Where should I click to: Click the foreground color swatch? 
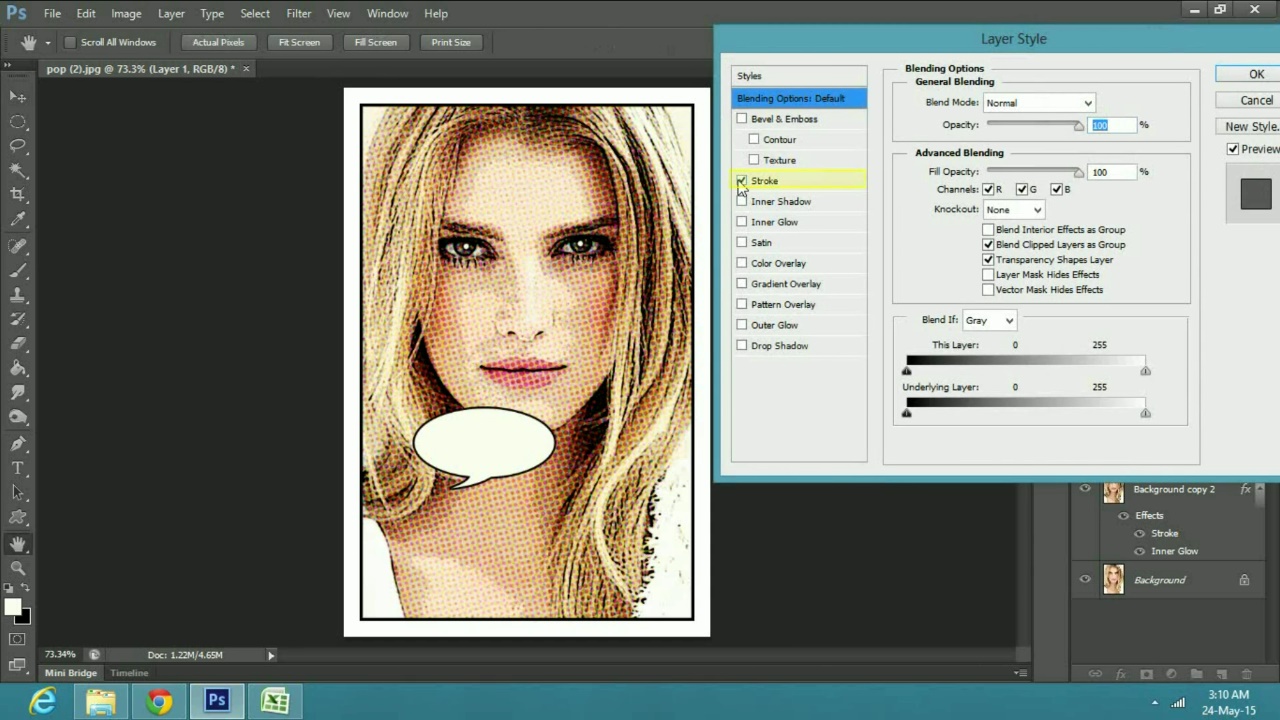point(13,607)
